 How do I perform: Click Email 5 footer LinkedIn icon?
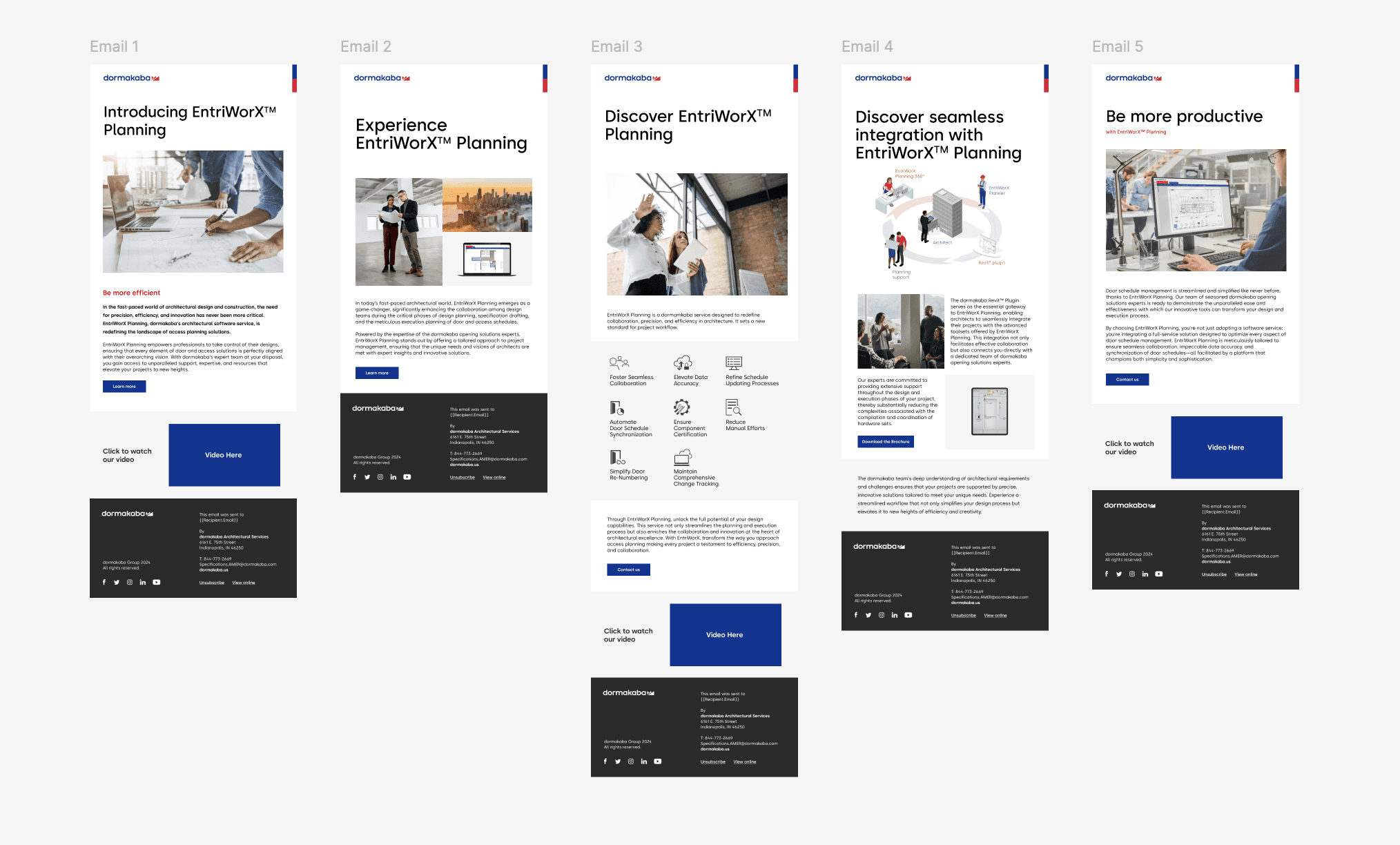pos(1145,574)
